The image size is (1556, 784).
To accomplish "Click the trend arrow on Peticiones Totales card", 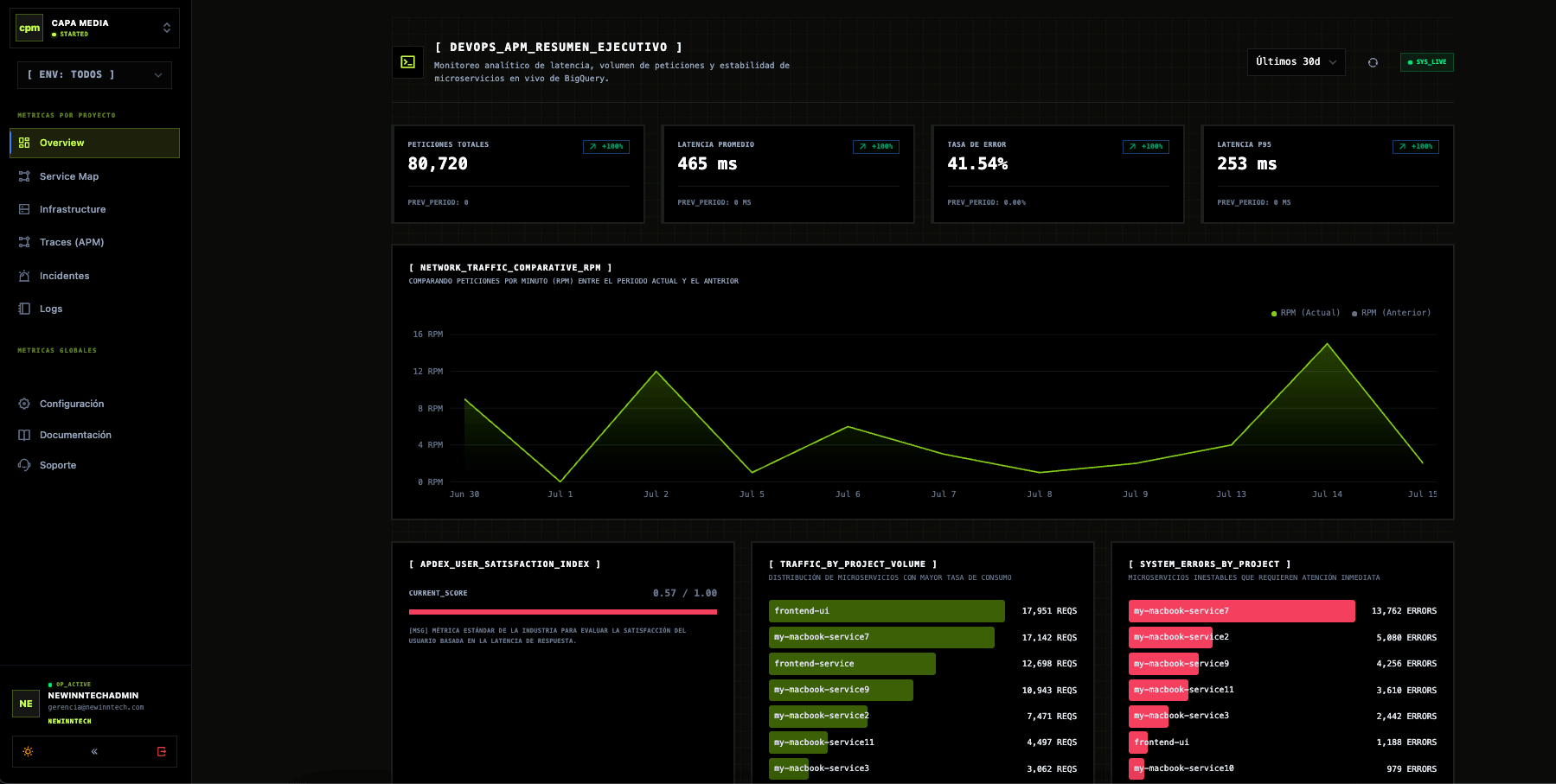I will (592, 147).
